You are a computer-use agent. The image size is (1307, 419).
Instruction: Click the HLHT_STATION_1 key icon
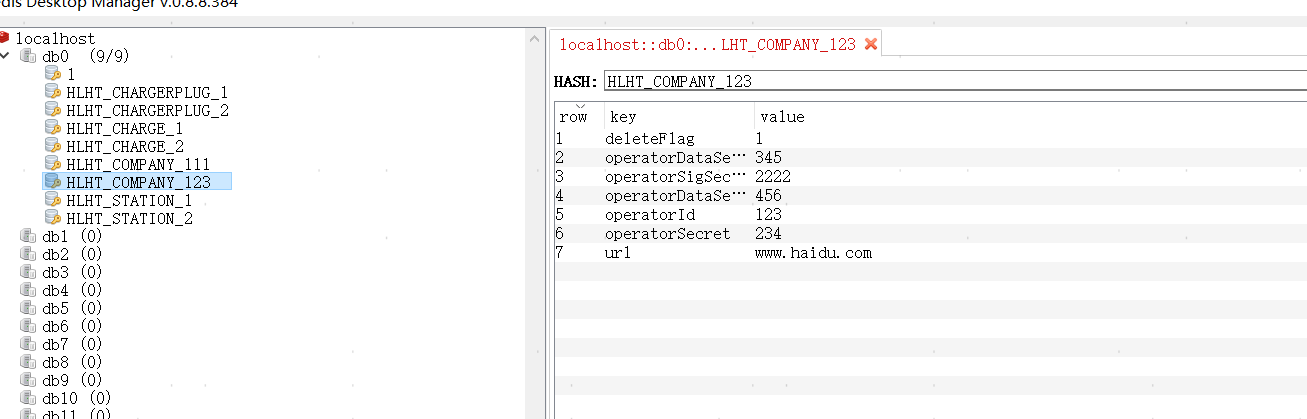(x=53, y=200)
